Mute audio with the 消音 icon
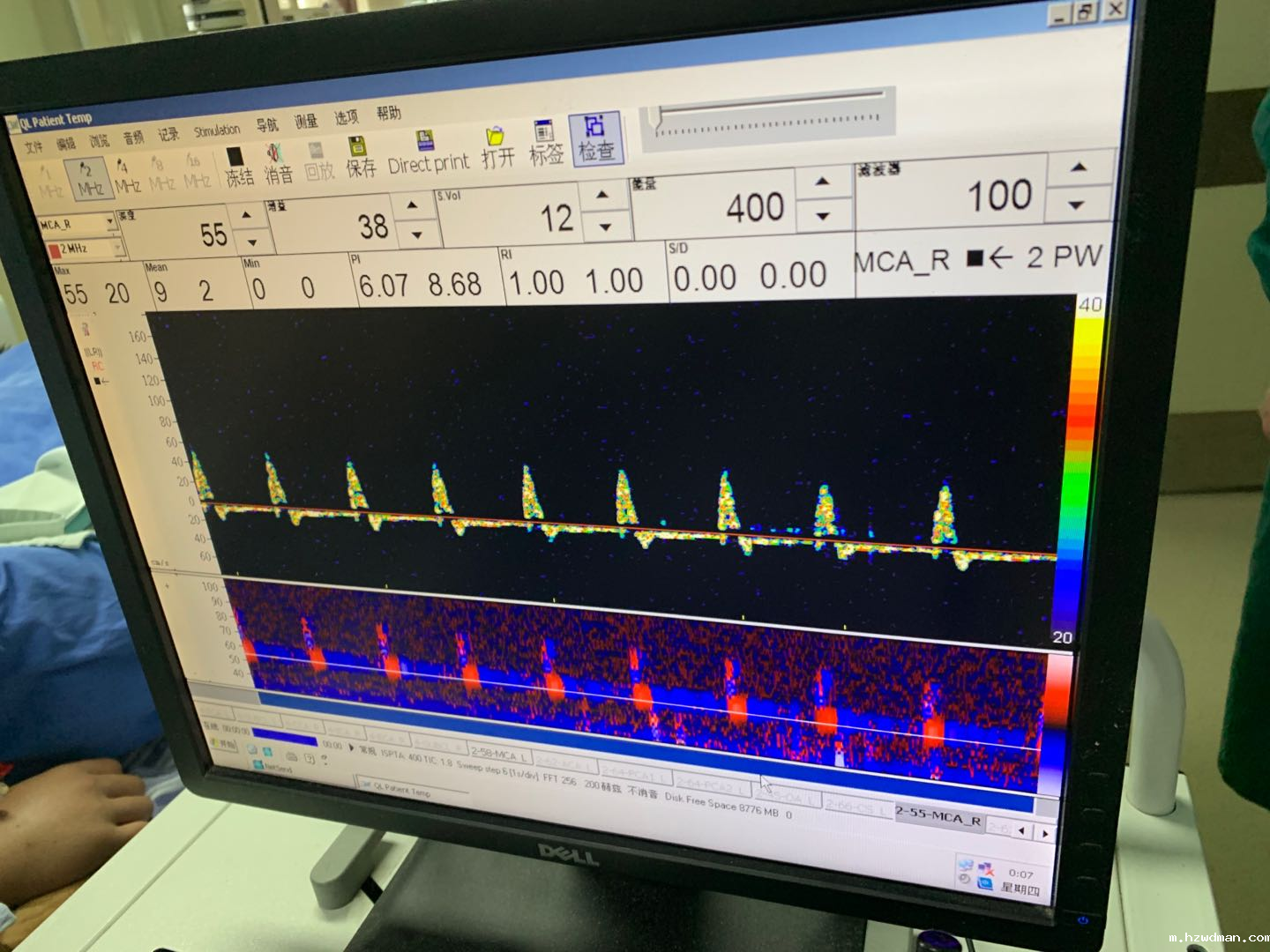 (x=279, y=164)
